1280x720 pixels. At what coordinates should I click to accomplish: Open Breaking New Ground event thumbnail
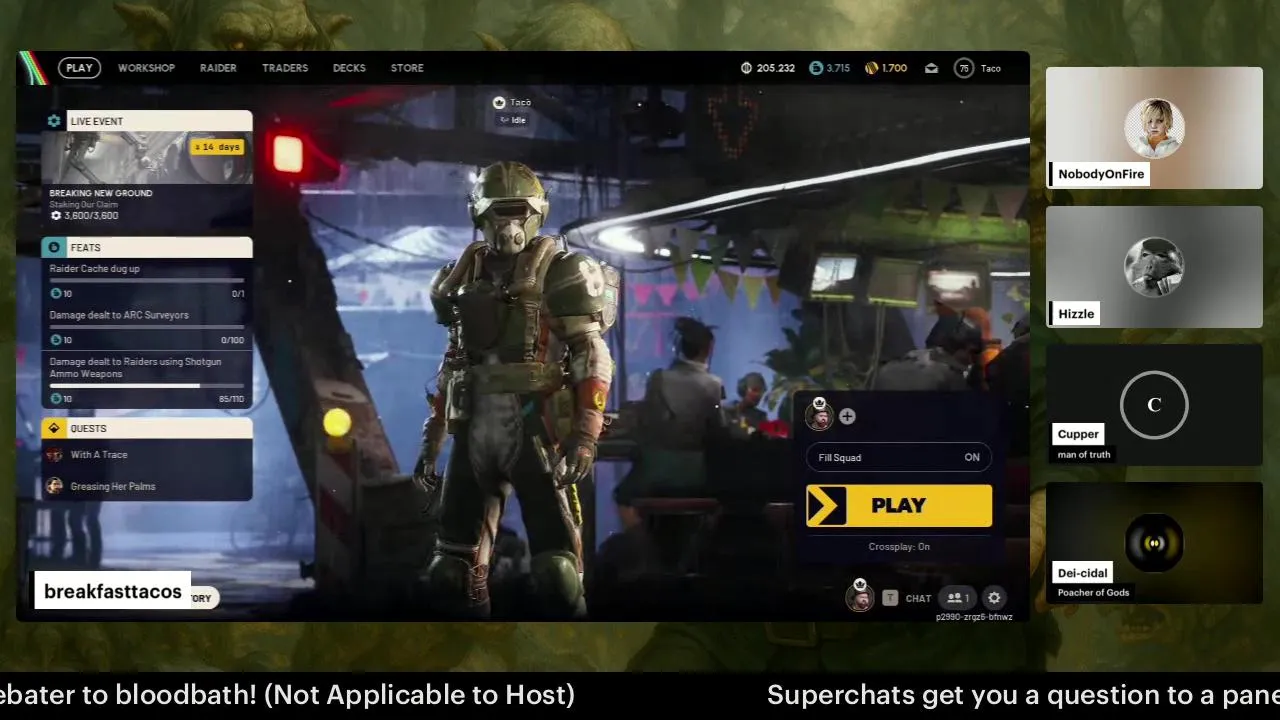point(147,158)
